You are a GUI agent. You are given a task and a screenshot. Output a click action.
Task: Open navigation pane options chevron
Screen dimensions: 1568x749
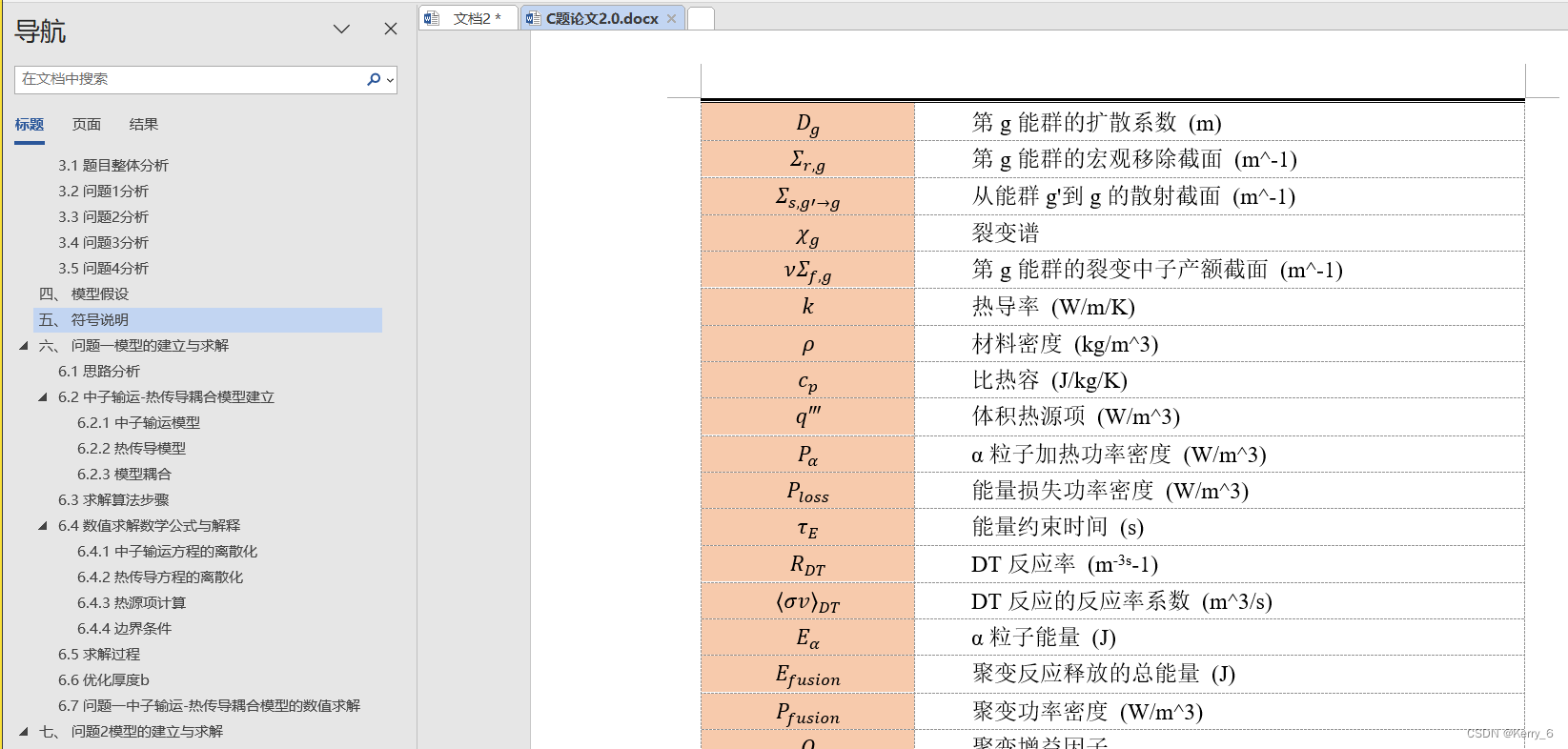pos(341,29)
